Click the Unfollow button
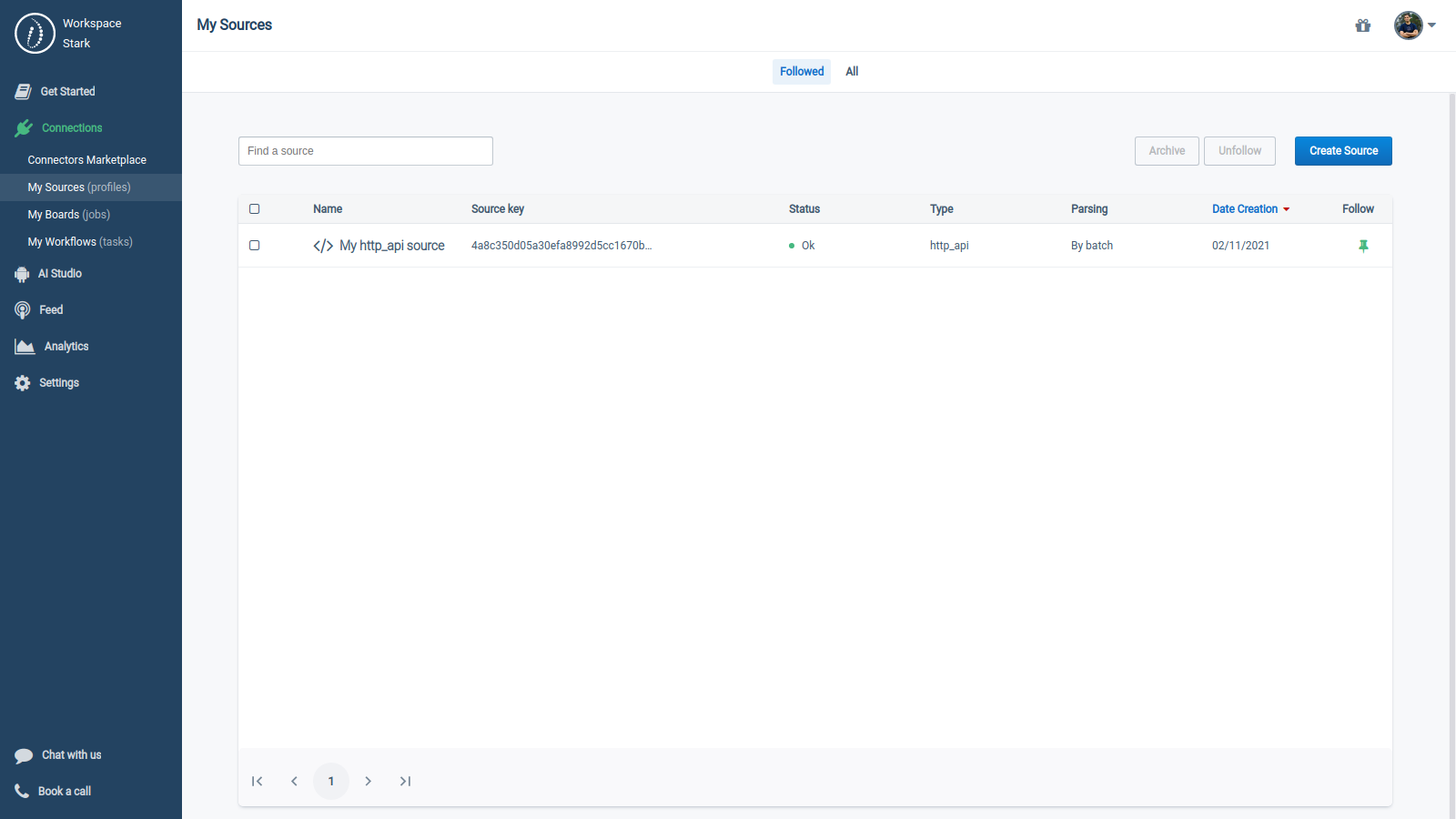Viewport: 1456px width, 819px height. point(1240,151)
